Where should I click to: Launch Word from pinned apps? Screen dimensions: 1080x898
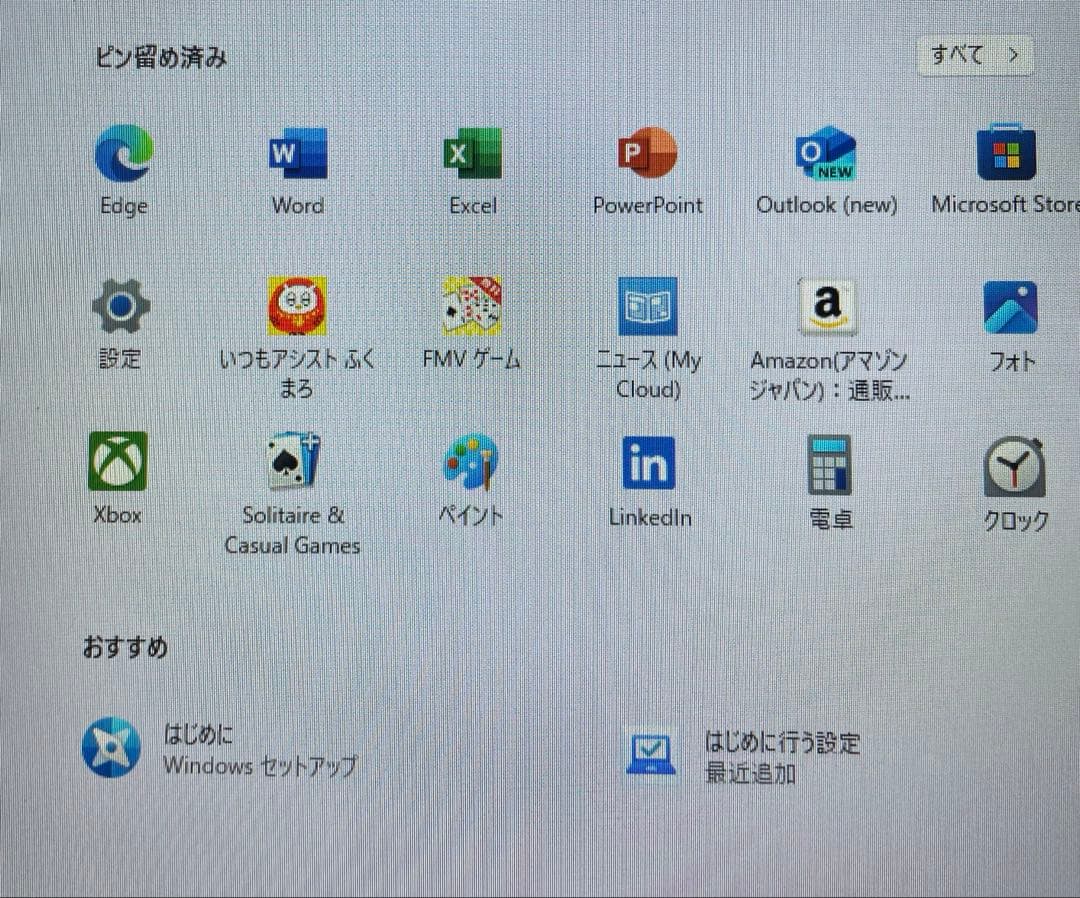[297, 155]
